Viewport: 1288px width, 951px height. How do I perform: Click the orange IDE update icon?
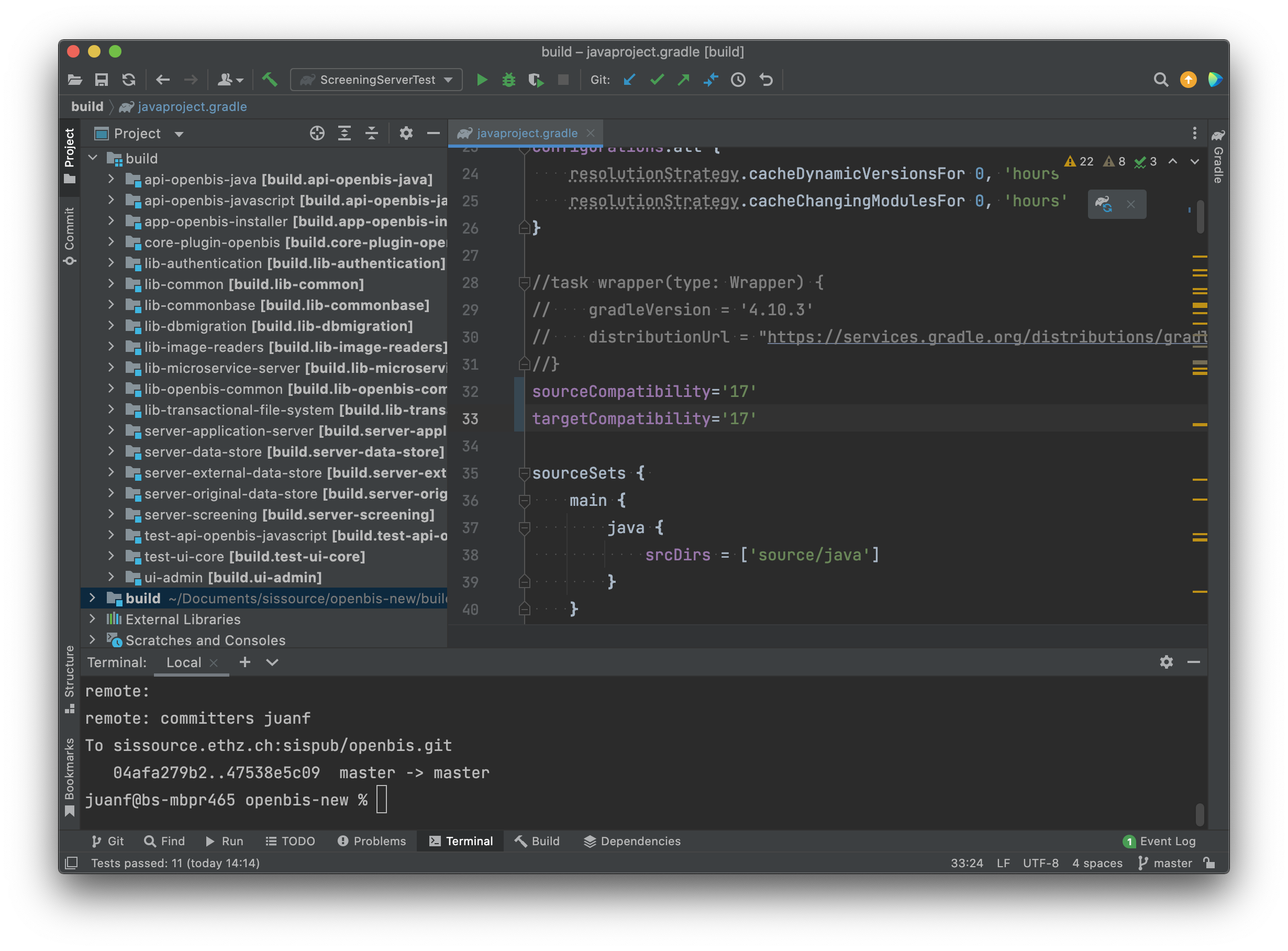1189,80
